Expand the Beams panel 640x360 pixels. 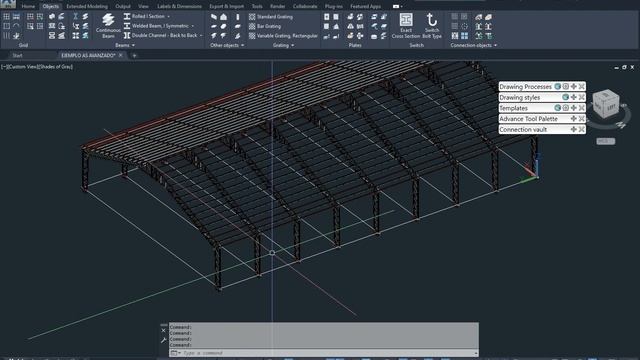coord(125,45)
